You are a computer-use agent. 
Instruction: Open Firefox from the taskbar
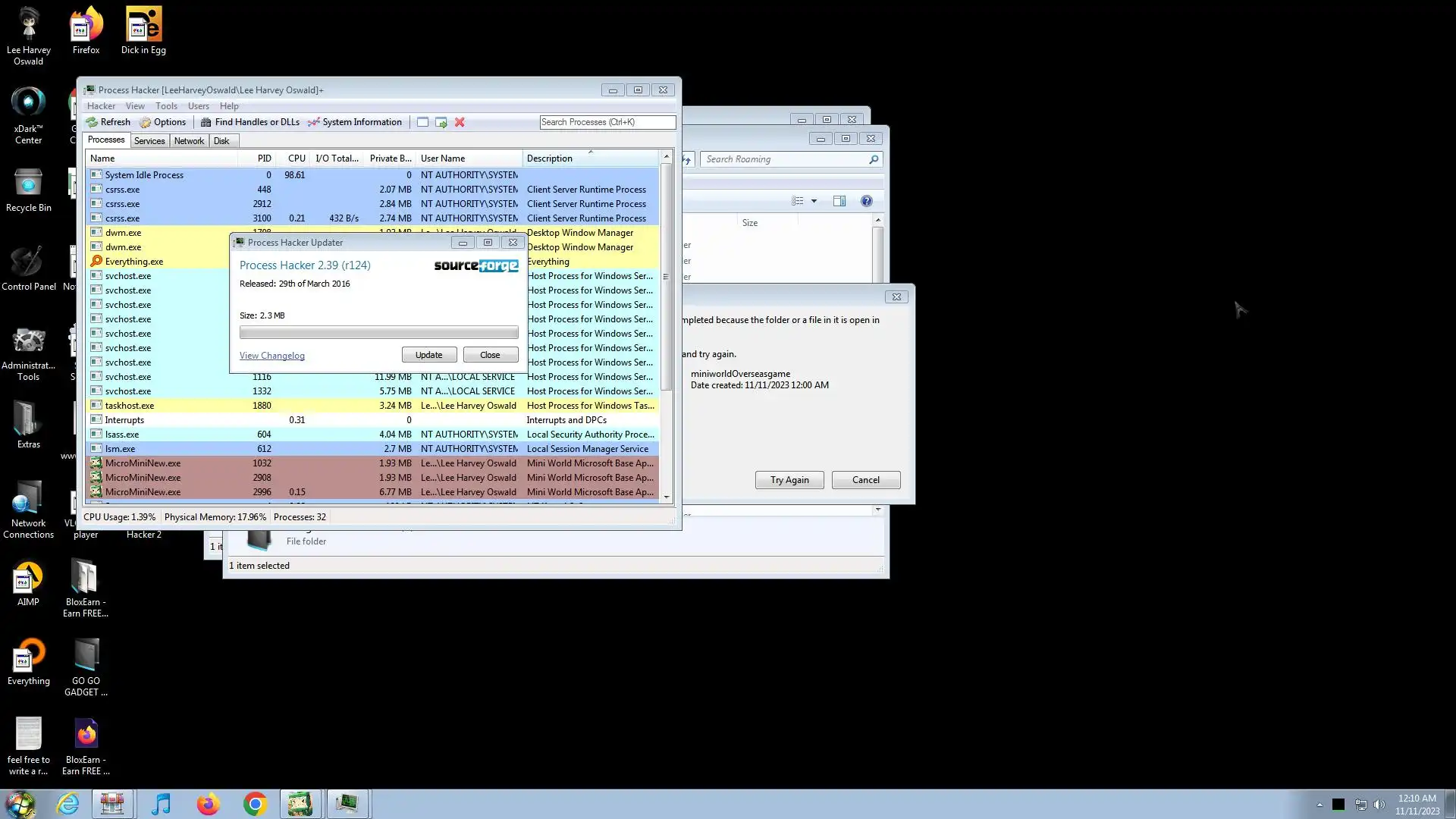click(x=208, y=804)
